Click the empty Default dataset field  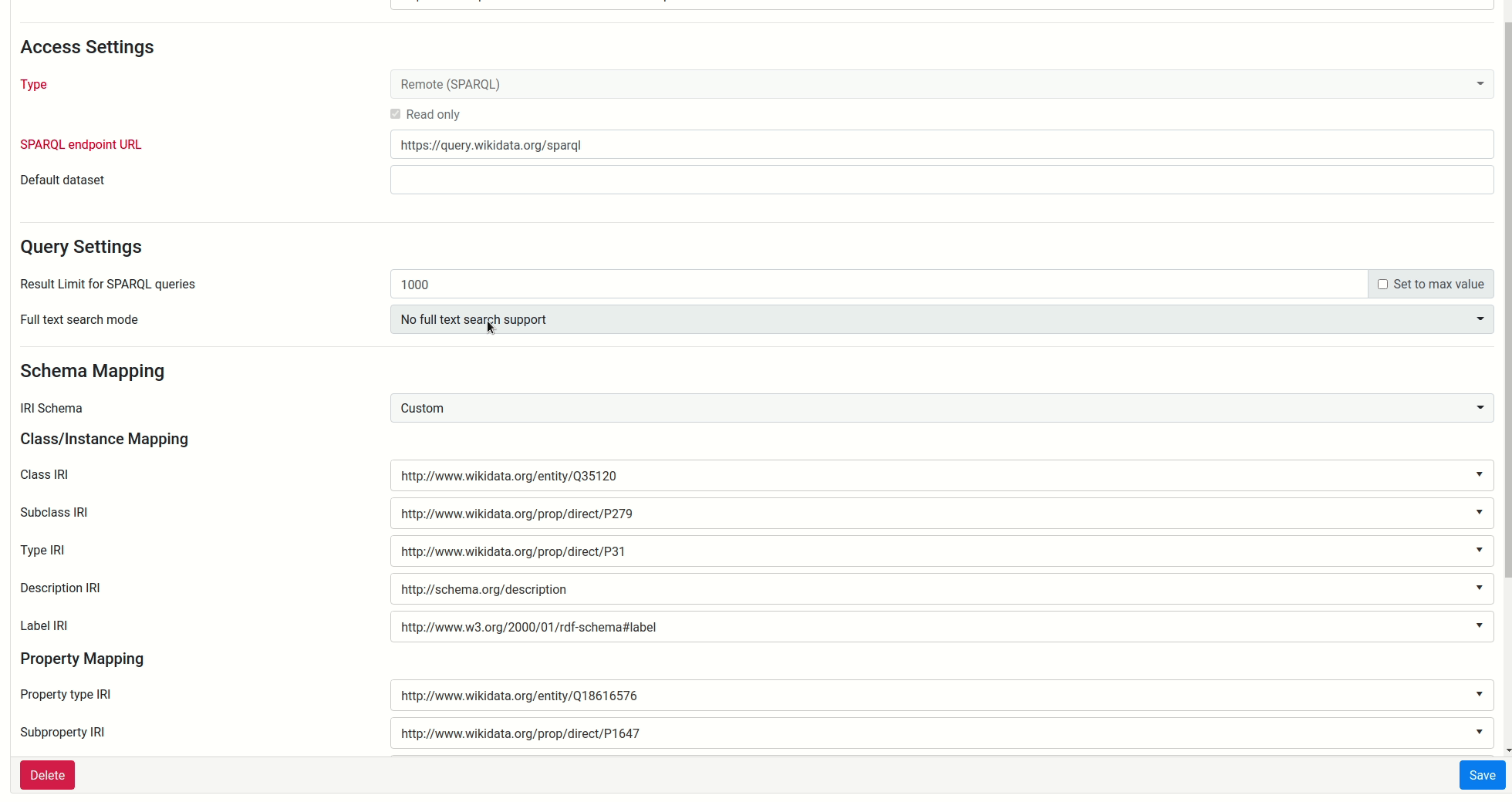[x=771, y=180]
